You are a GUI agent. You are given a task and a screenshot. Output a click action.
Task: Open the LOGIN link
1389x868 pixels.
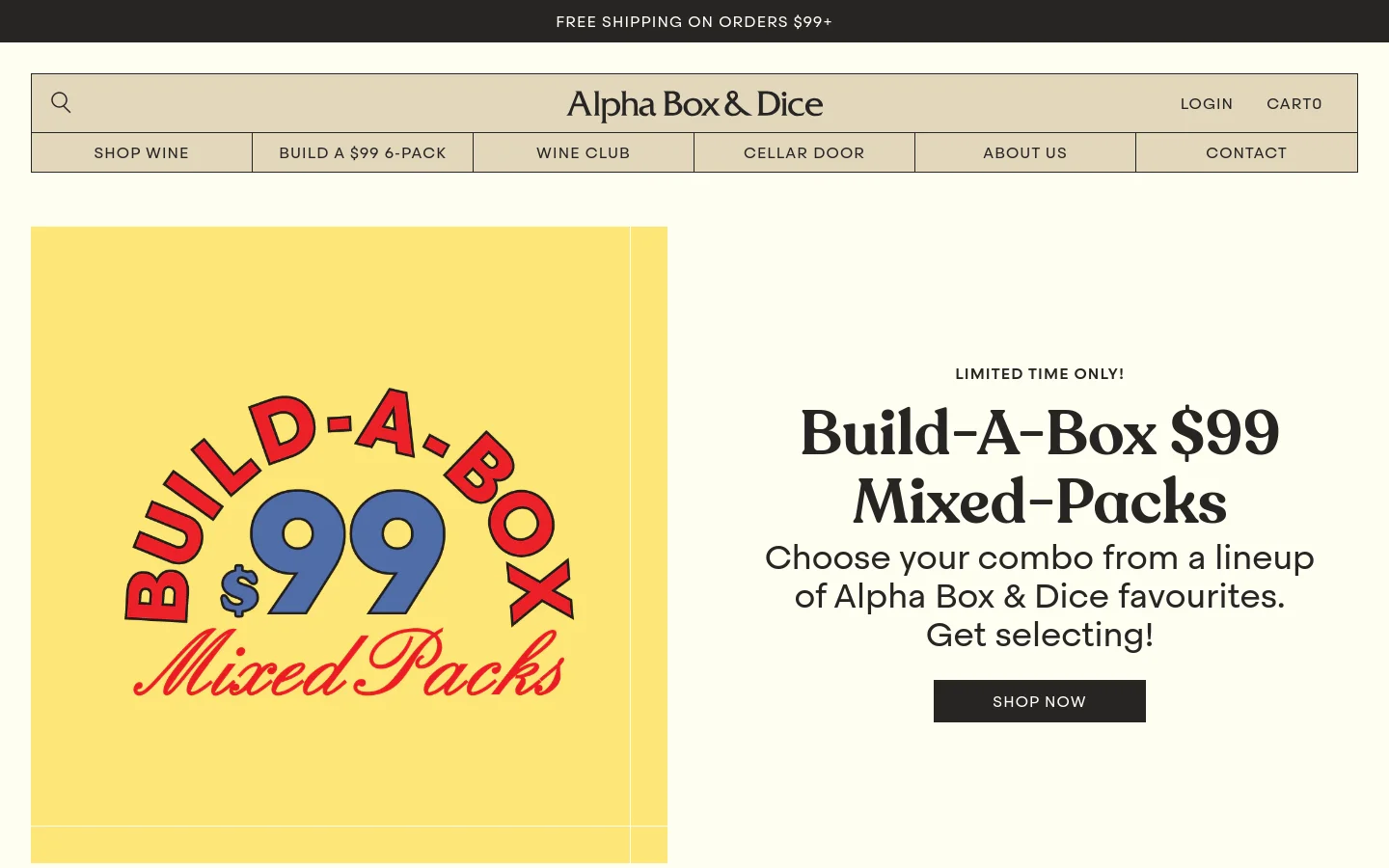pos(1207,104)
